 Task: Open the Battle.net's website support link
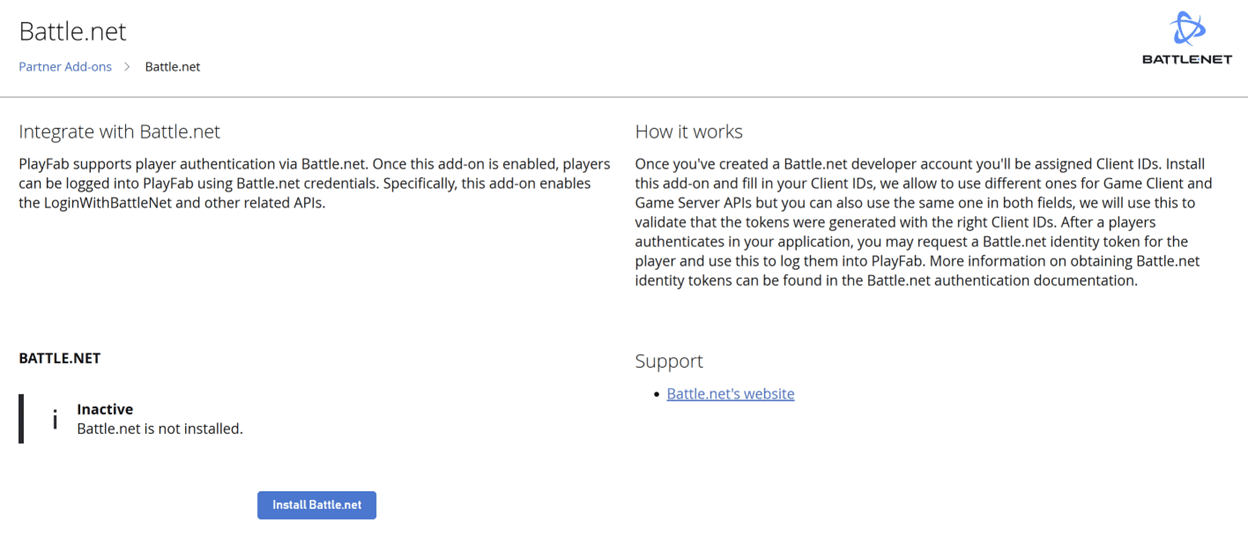click(730, 394)
